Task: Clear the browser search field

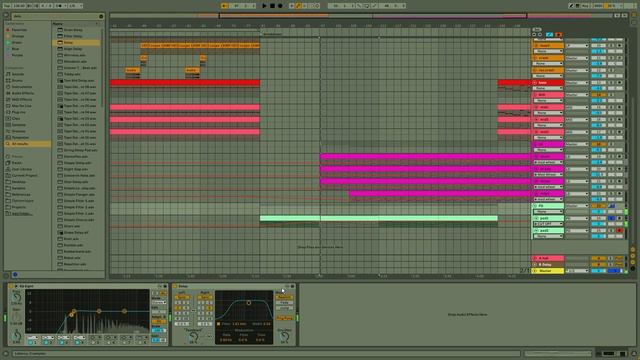Action: click(x=101, y=16)
